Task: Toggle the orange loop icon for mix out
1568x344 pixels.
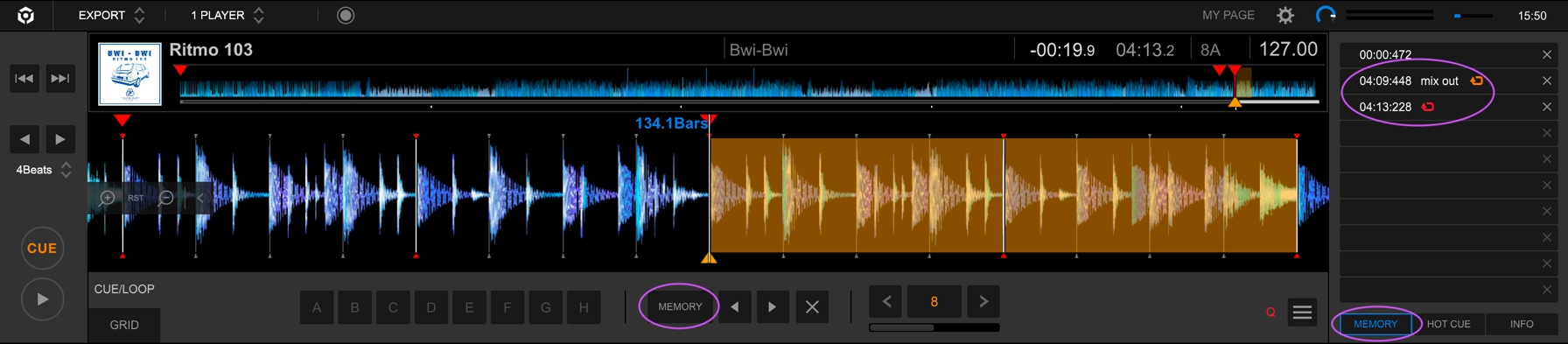Action: (x=1477, y=81)
